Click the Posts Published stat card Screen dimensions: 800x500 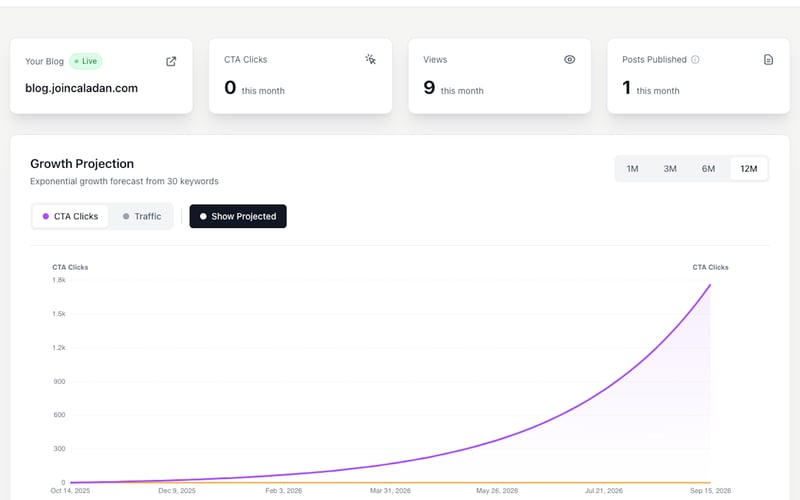(x=696, y=76)
